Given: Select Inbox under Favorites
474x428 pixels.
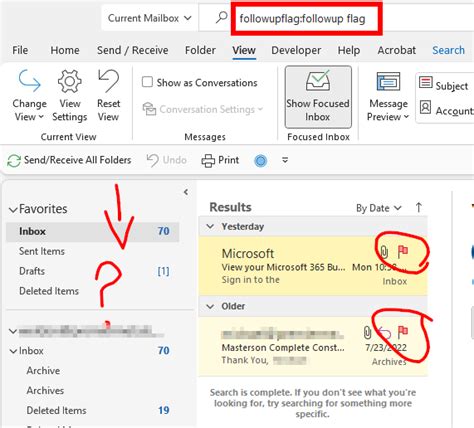Looking at the screenshot, I should click(x=93, y=231).
